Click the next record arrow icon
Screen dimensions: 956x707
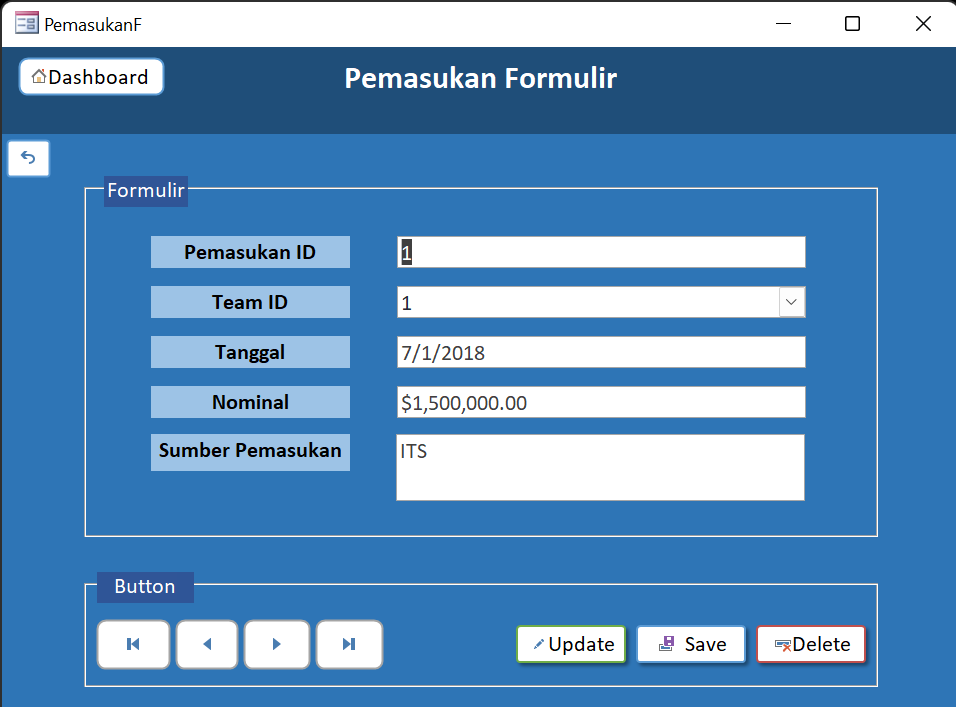point(277,644)
